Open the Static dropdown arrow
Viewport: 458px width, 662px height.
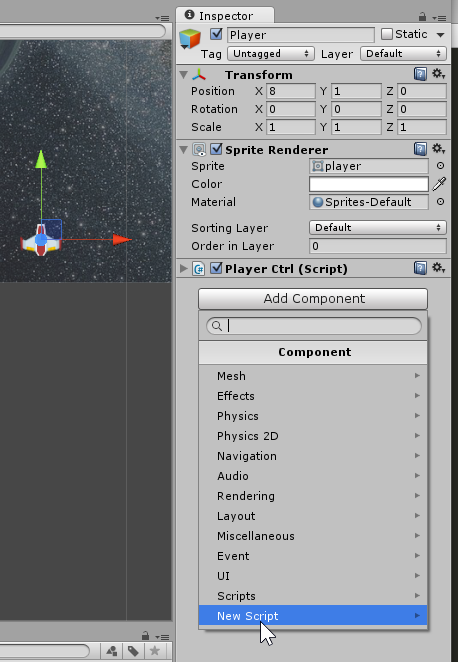(x=440, y=35)
